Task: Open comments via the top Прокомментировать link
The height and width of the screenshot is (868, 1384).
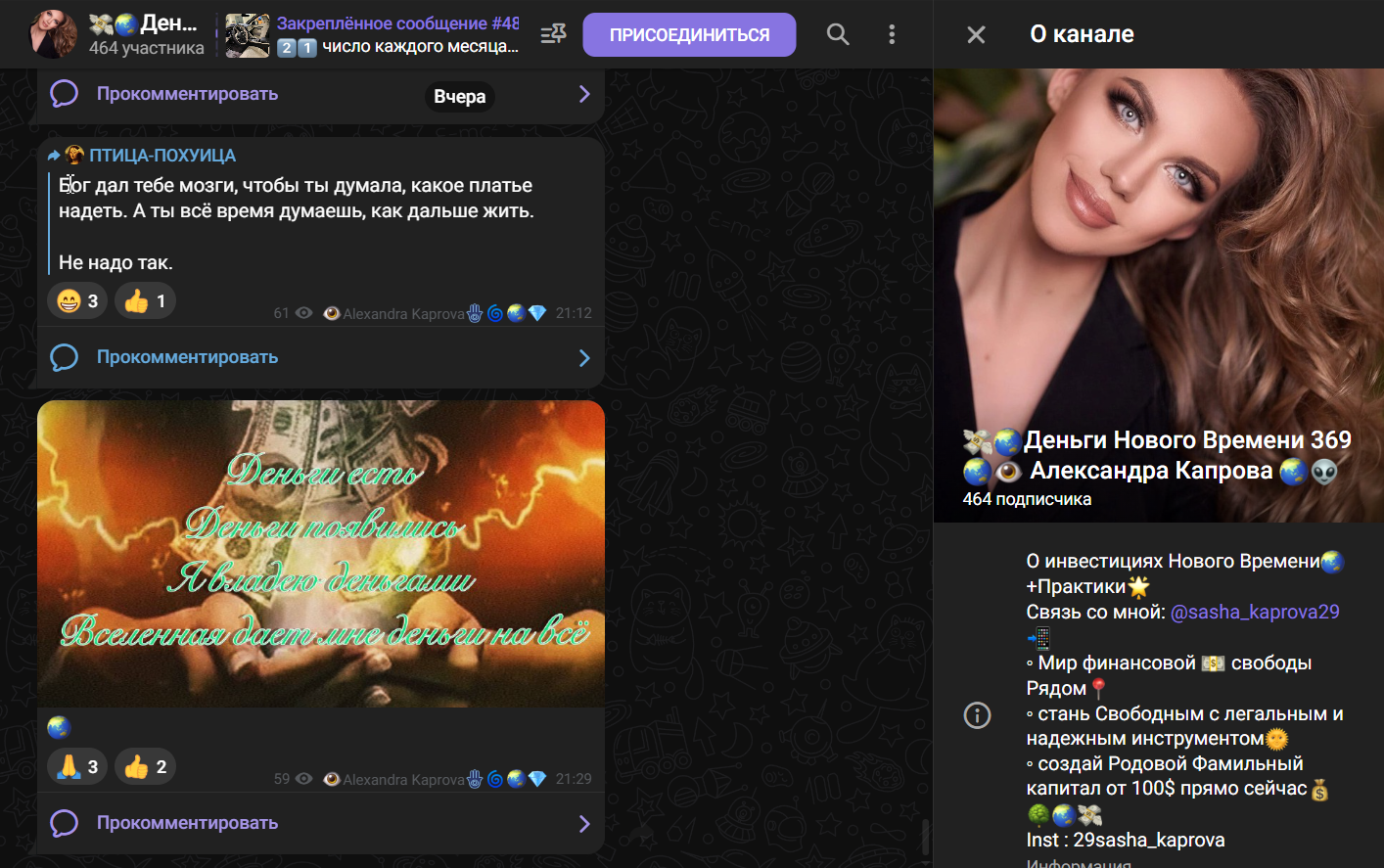Action: (187, 94)
